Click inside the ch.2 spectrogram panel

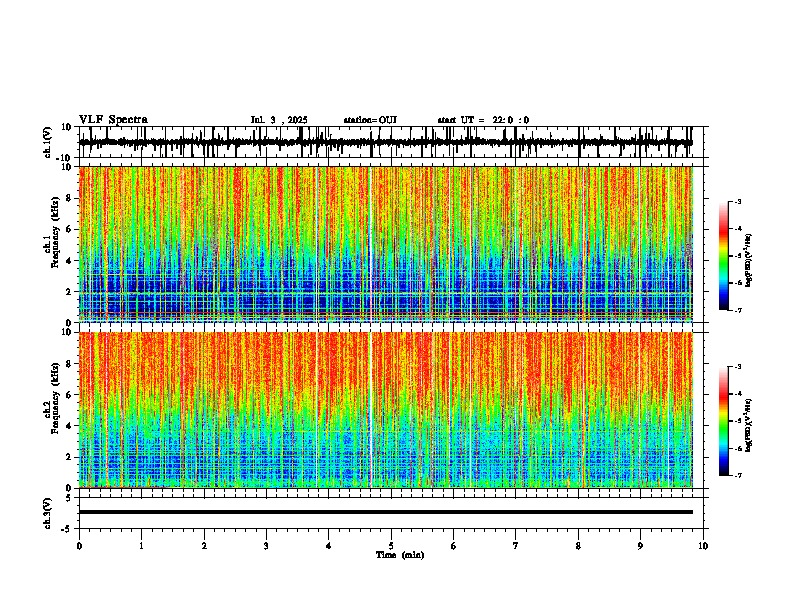(x=386, y=410)
